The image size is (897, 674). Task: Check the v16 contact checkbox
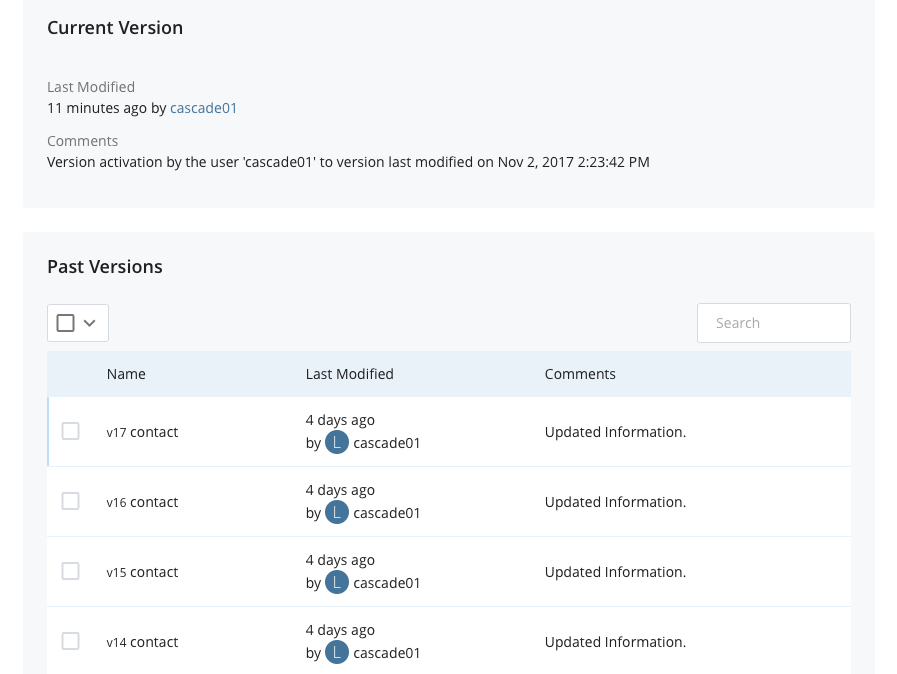point(70,501)
